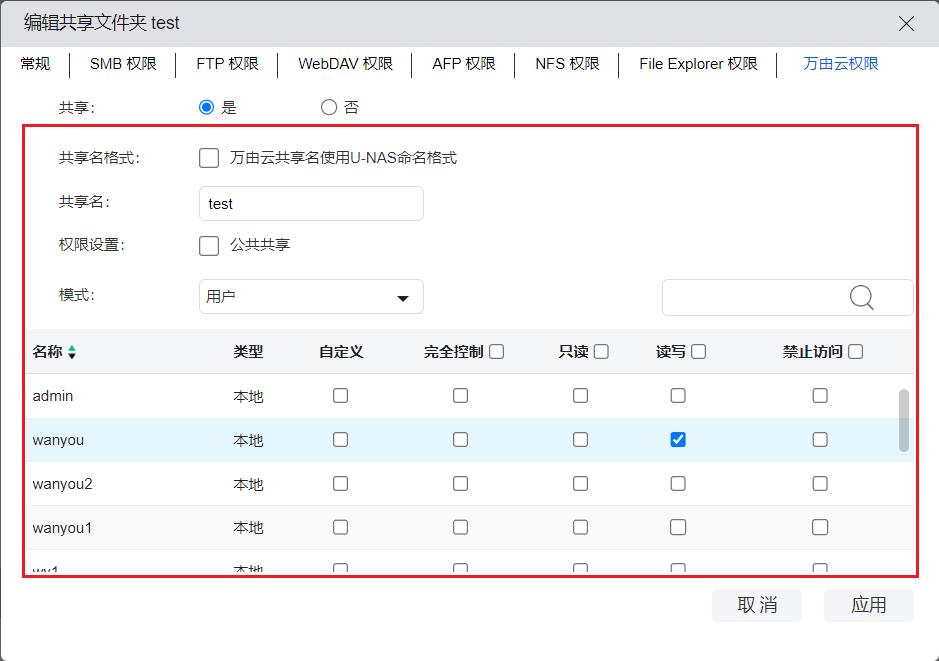Check 禁止访问 for wanyou2
Image resolution: width=939 pixels, height=661 pixels.
(820, 484)
